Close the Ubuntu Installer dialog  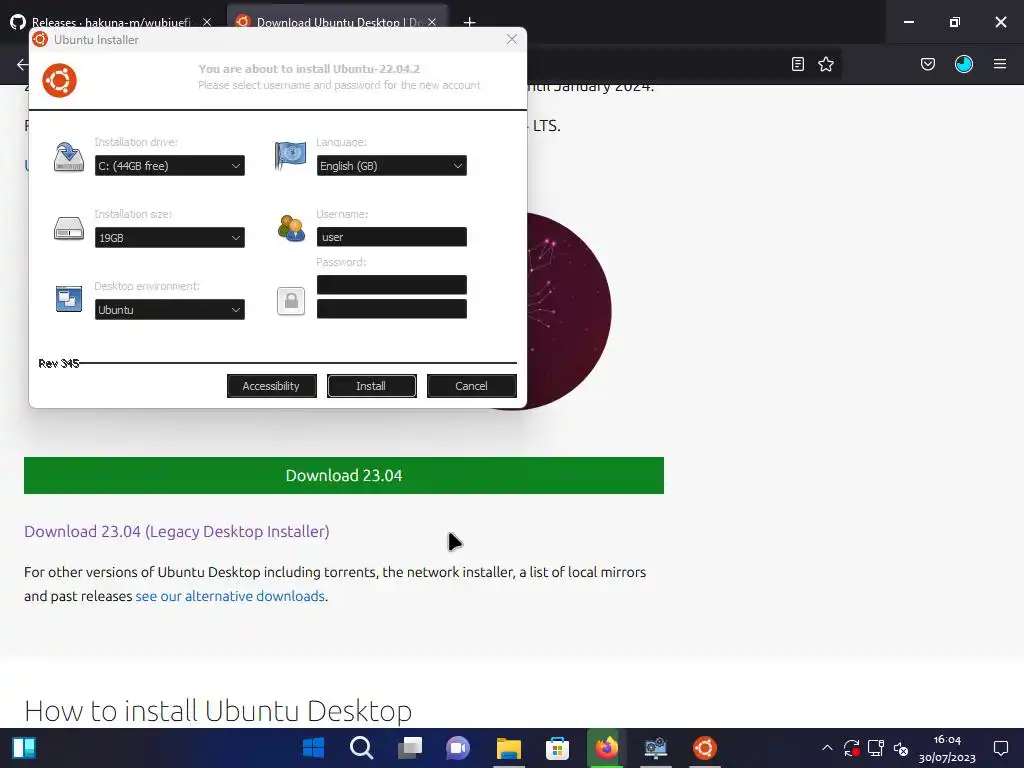[x=511, y=39]
